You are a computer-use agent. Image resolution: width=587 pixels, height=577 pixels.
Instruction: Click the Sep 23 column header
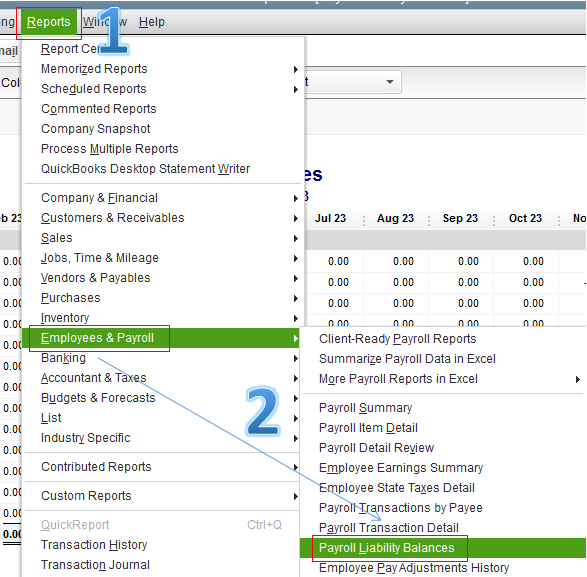(x=460, y=218)
